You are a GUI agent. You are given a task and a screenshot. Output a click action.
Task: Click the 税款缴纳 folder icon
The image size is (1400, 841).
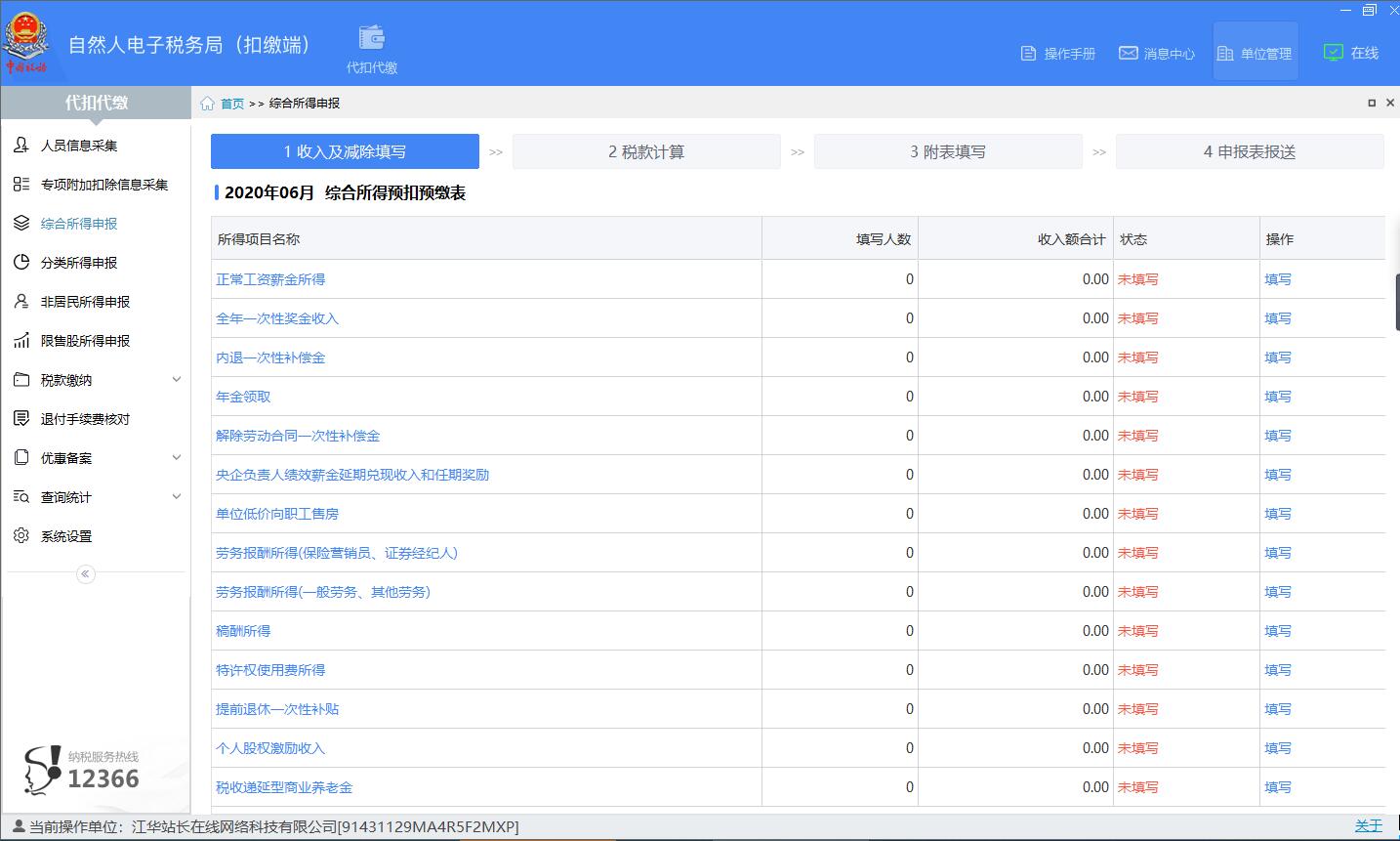point(21,379)
